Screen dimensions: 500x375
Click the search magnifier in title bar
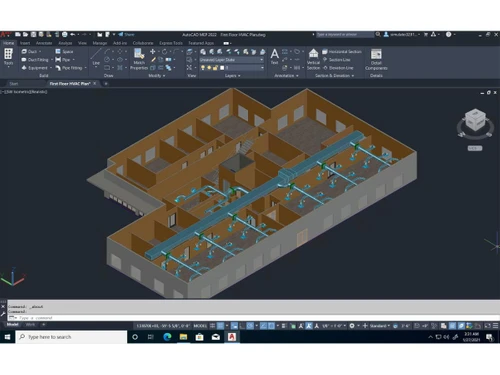pyautogui.click(x=378, y=34)
